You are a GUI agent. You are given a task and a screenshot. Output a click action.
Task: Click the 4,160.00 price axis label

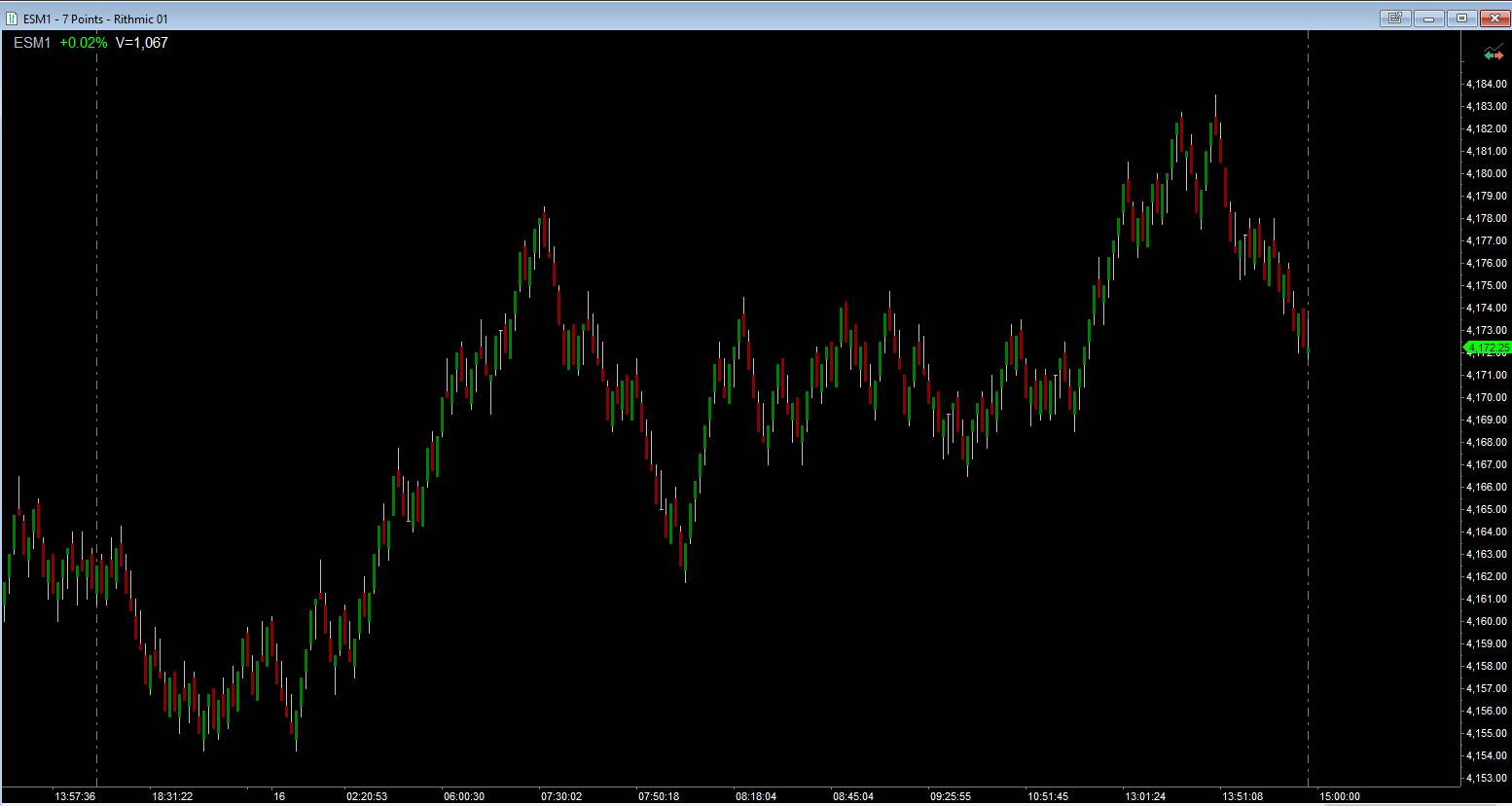coord(1487,621)
